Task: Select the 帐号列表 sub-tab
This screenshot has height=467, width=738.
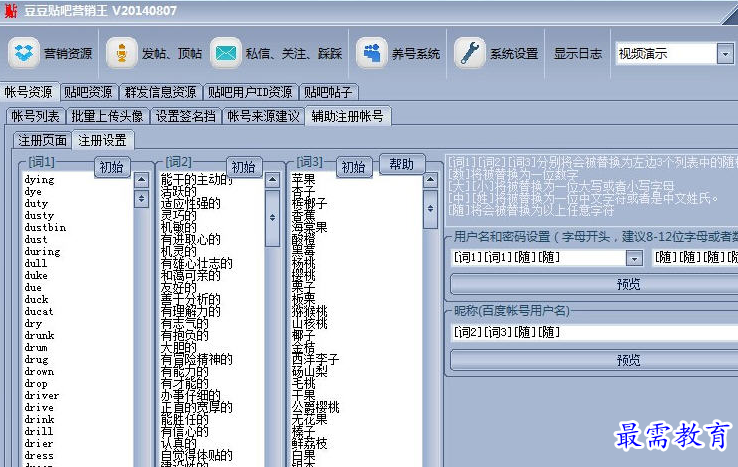Action: click(36, 116)
